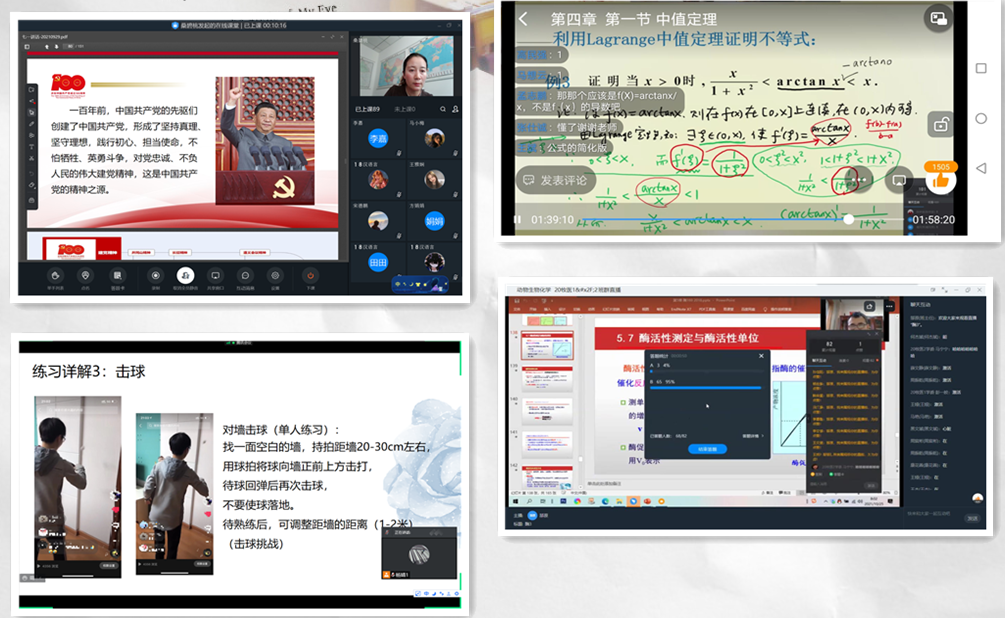Screen dimensions: 1005x618
Task: Click the first phone video screenshot in badminton slide
Action: [78, 487]
